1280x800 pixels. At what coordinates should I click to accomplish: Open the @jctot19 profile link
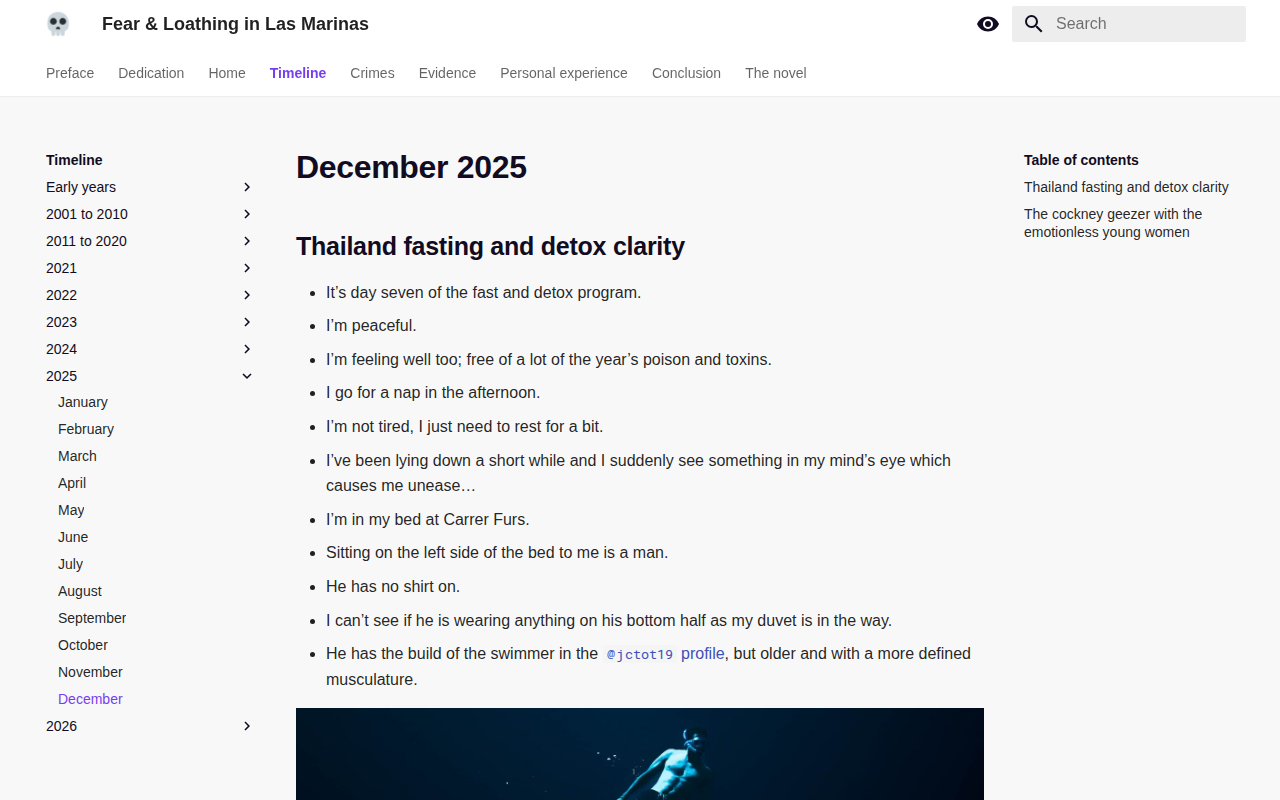coord(665,654)
